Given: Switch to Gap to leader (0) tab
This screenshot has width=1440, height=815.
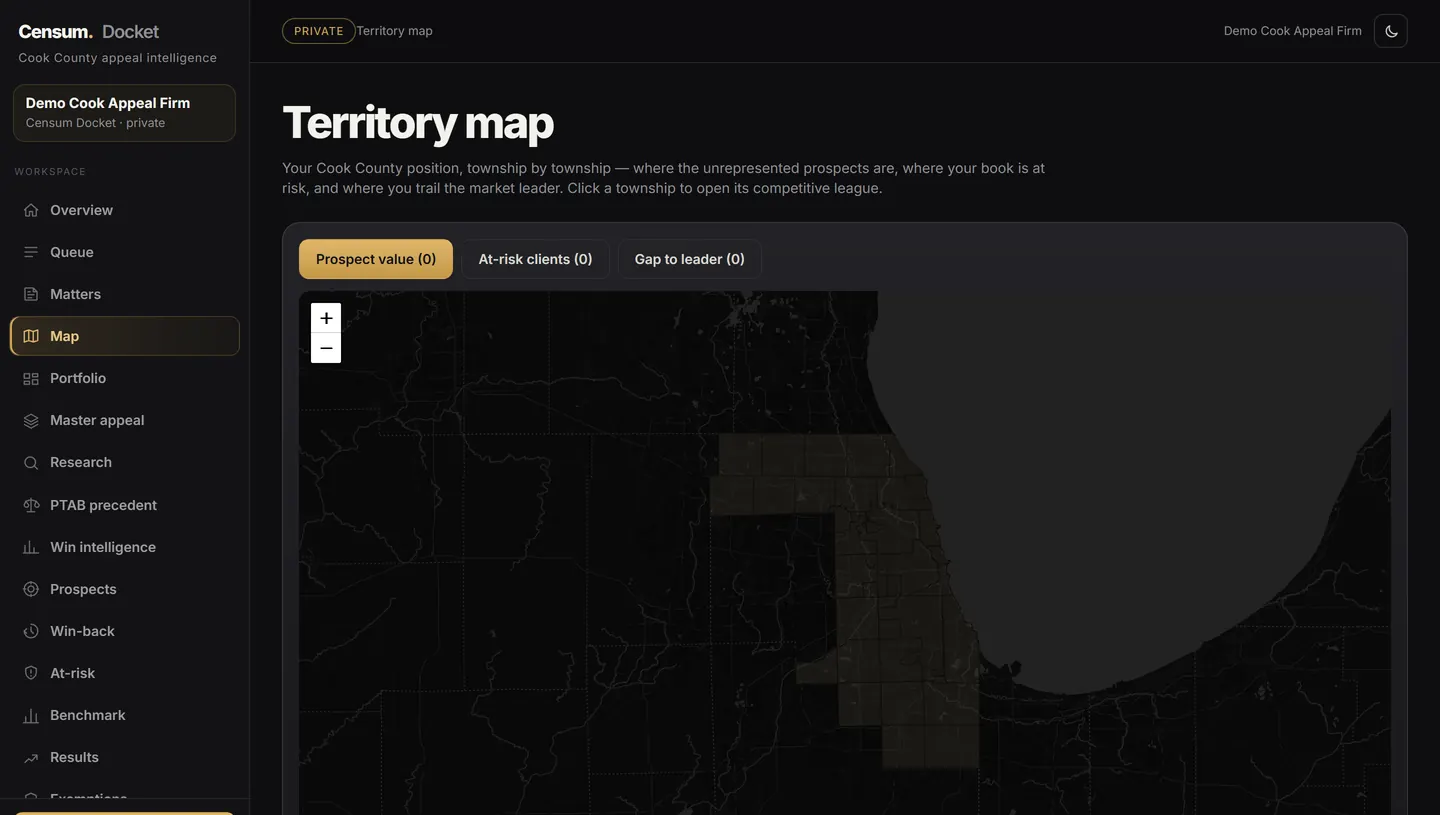Looking at the screenshot, I should pyautogui.click(x=690, y=259).
